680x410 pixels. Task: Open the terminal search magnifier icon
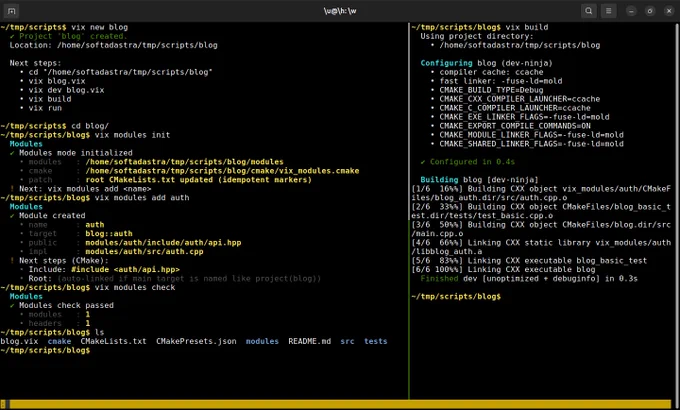[588, 11]
